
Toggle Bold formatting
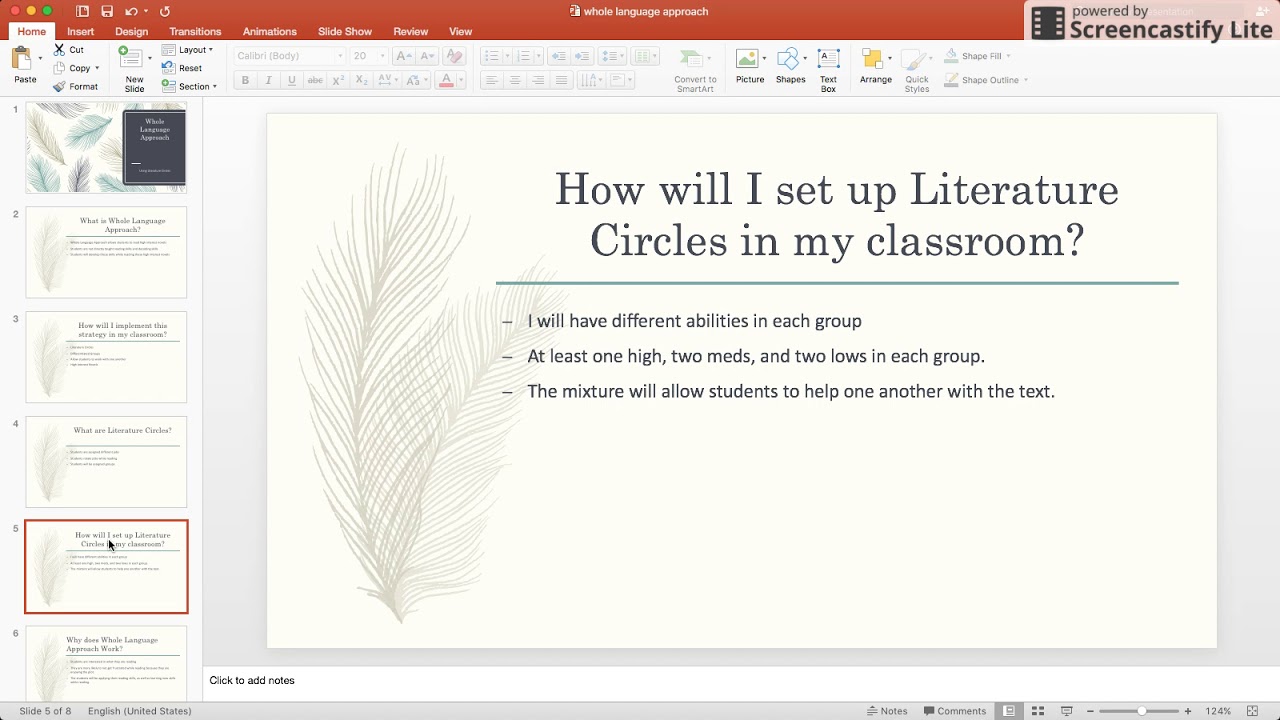[x=245, y=80]
